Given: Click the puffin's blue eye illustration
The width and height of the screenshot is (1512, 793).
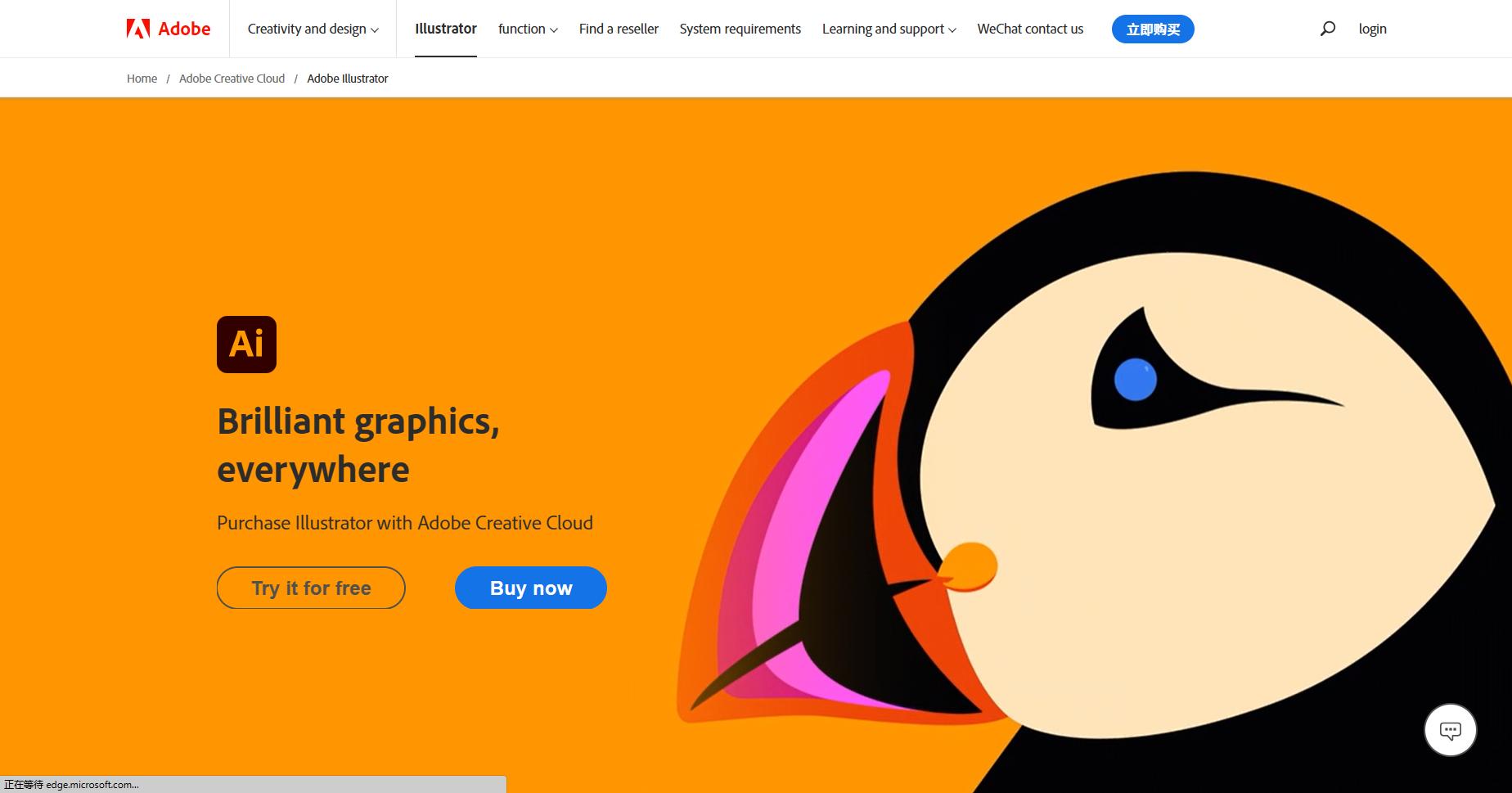Looking at the screenshot, I should point(1136,380).
